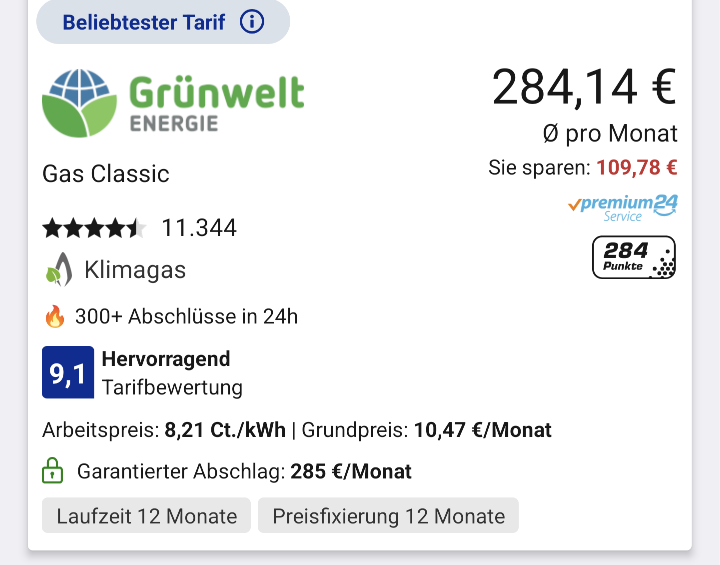Screen dimensions: 720x565
Task: Click the Garantierter Abschlag 285 €/Monat text
Action: click(244, 471)
